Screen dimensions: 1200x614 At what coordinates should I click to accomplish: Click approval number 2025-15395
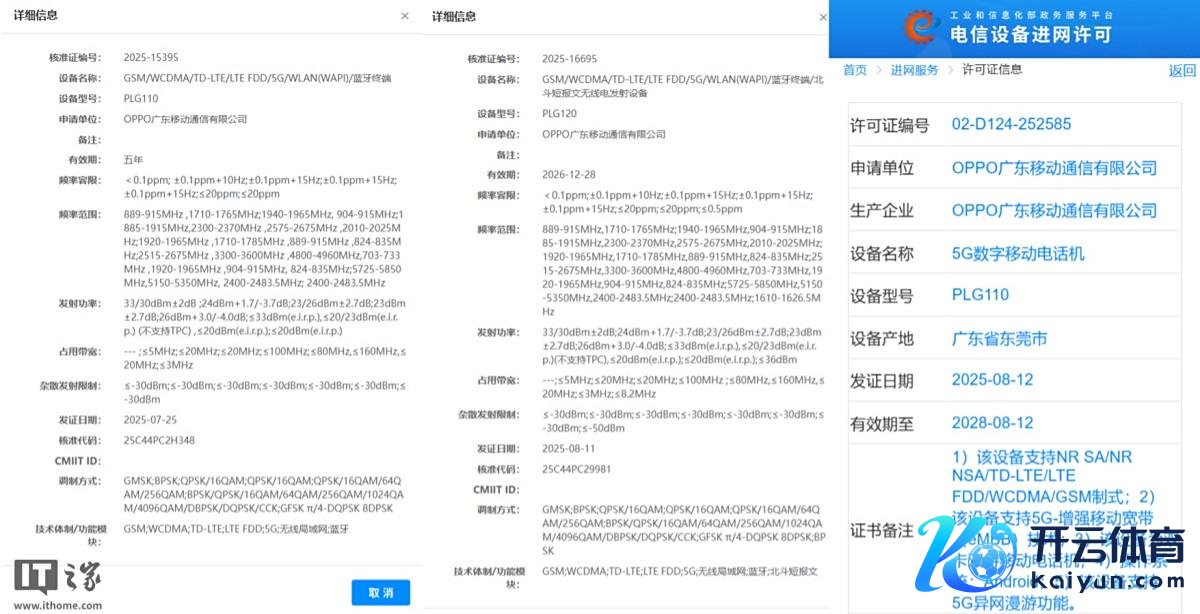coord(151,58)
